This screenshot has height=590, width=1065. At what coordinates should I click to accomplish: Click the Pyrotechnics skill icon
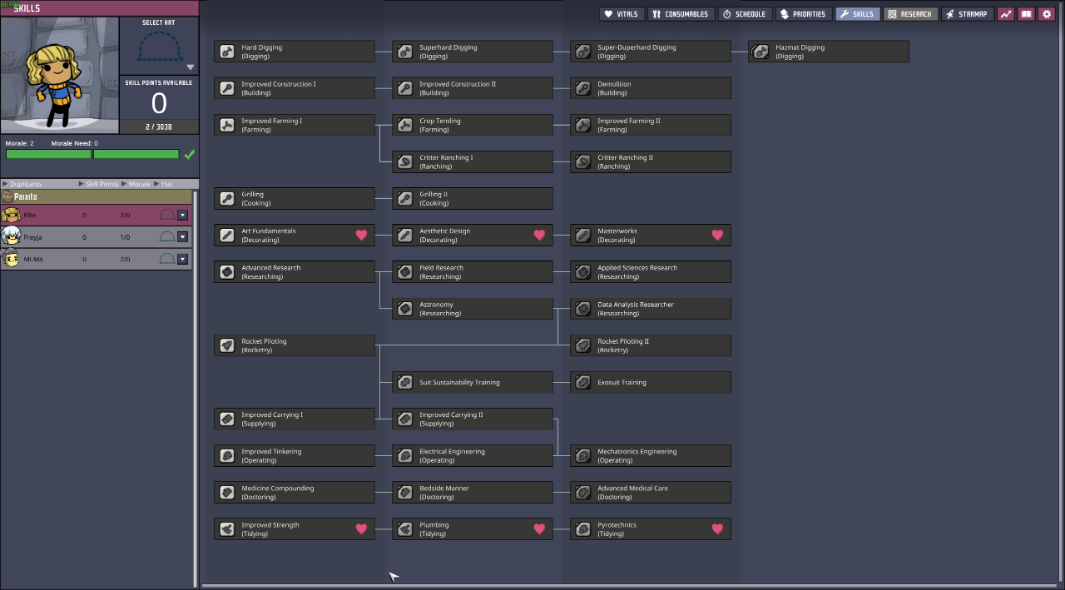(x=583, y=529)
